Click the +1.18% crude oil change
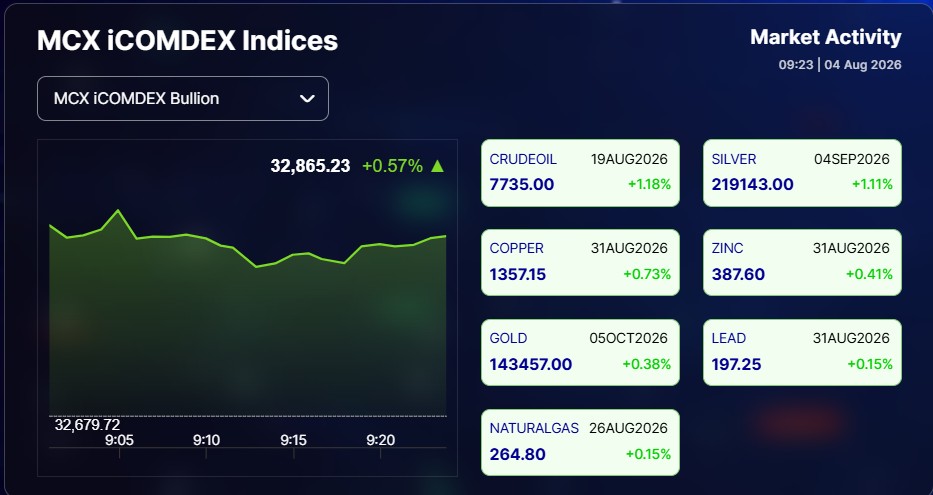Screen dimensions: 933x495 point(649,184)
